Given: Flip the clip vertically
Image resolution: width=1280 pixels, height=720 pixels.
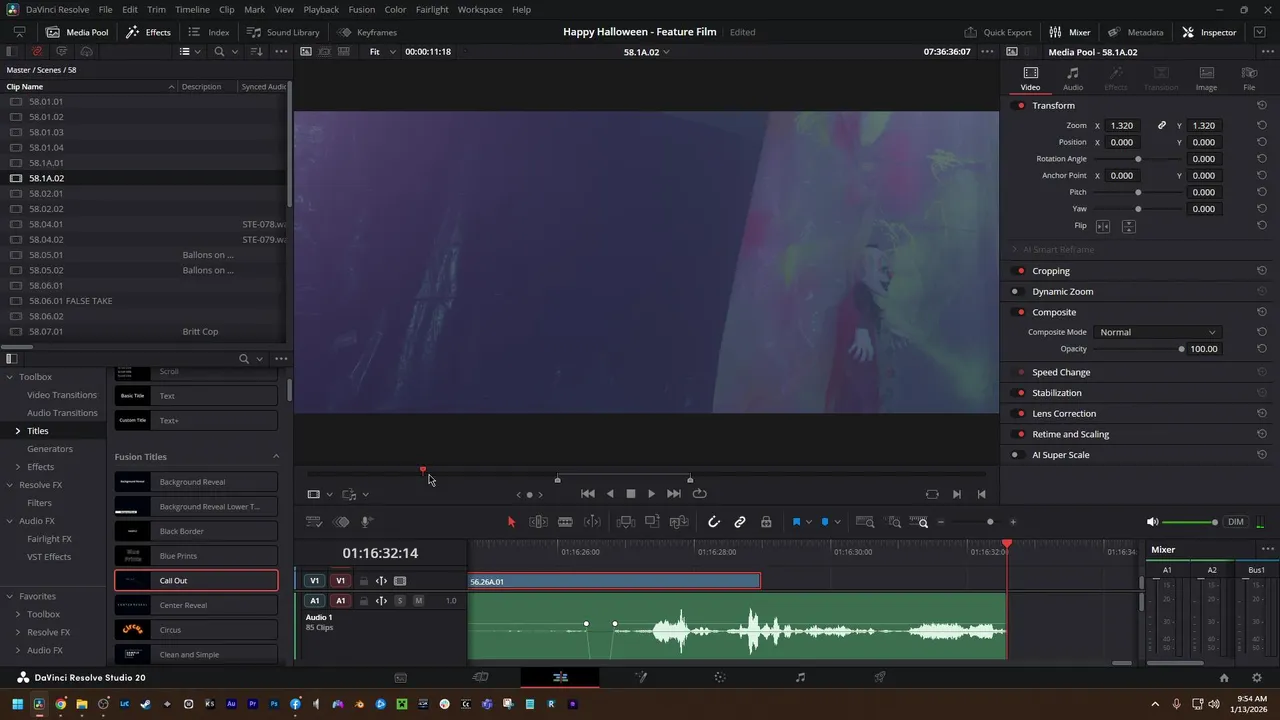Looking at the screenshot, I should tap(1128, 226).
